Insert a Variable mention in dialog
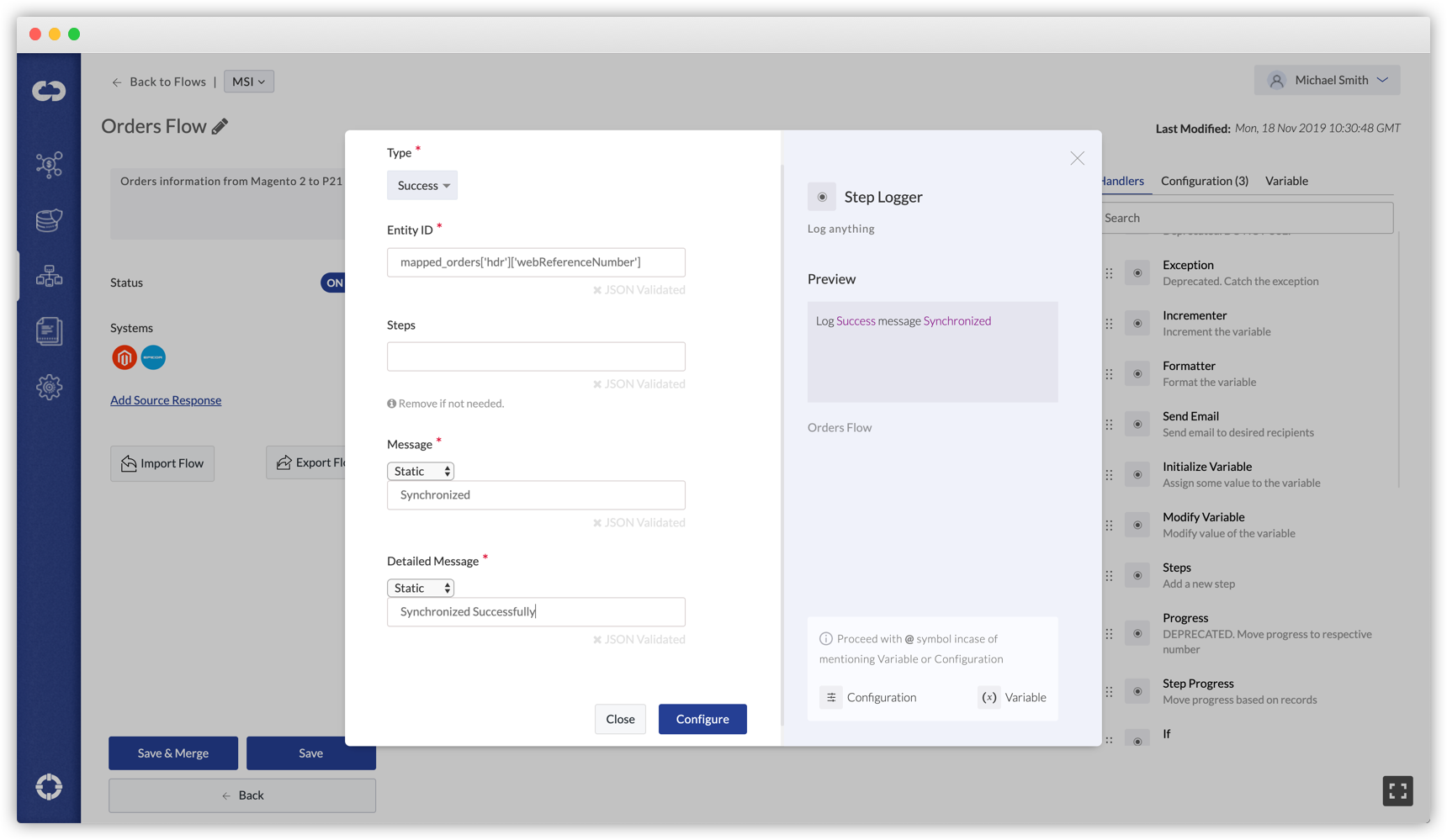The height and width of the screenshot is (840, 1447). pyautogui.click(x=1012, y=697)
